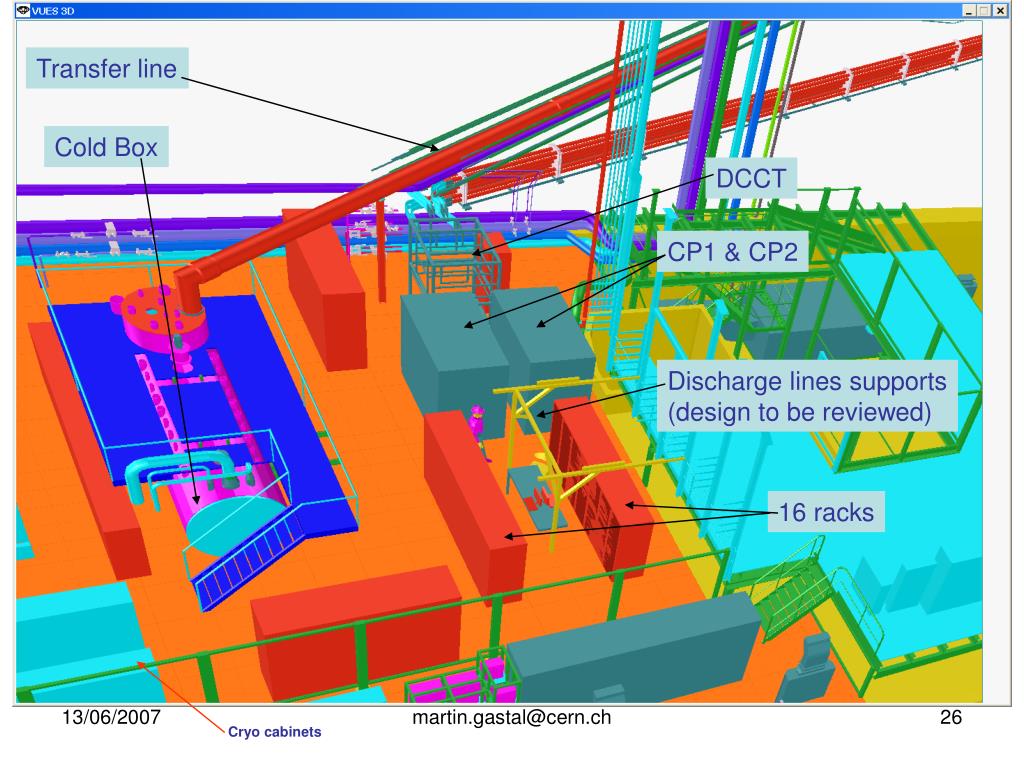
Task: Click the "DCCT" label
Action: coord(751,178)
